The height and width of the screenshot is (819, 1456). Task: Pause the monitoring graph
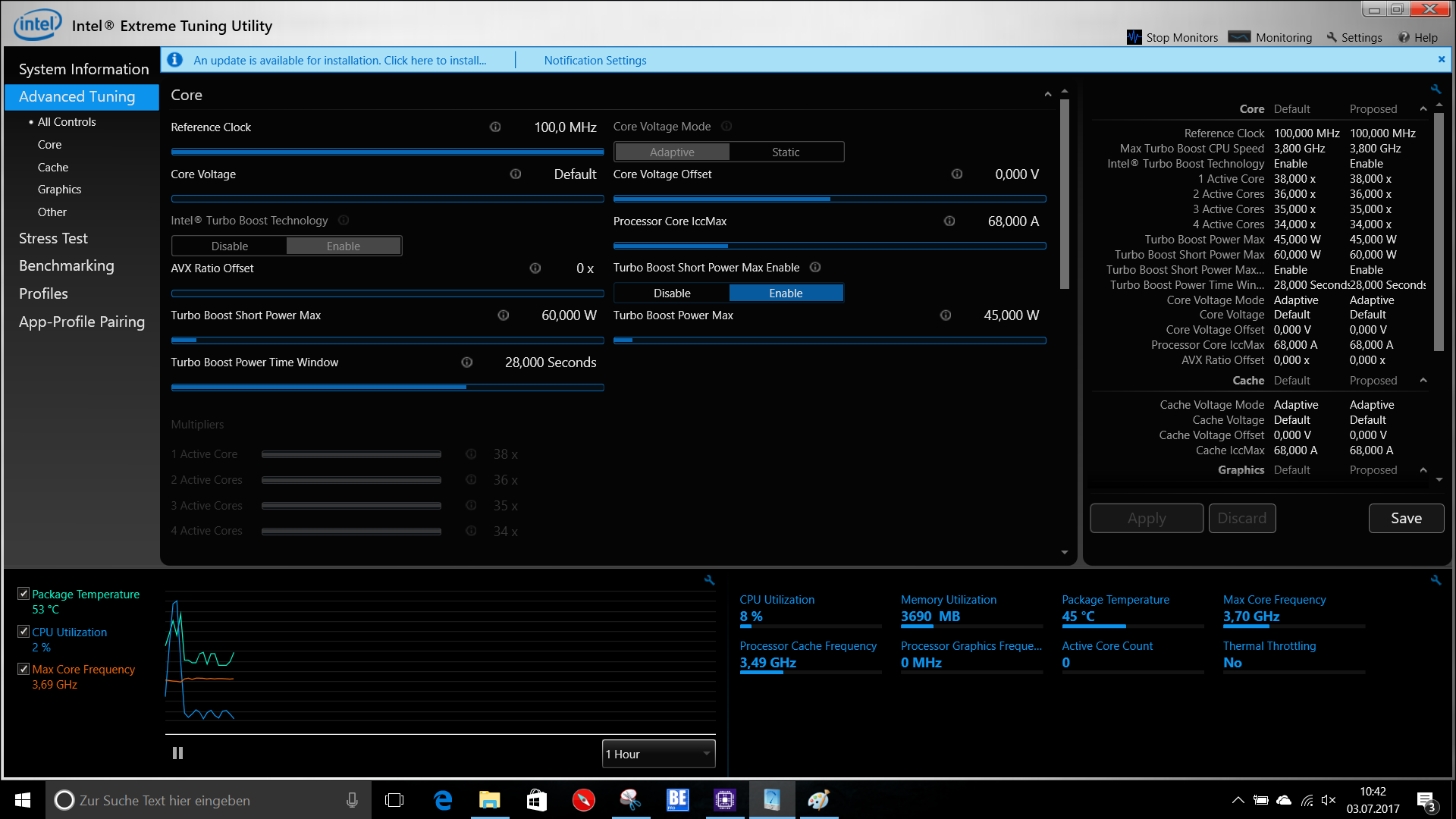coord(177,753)
